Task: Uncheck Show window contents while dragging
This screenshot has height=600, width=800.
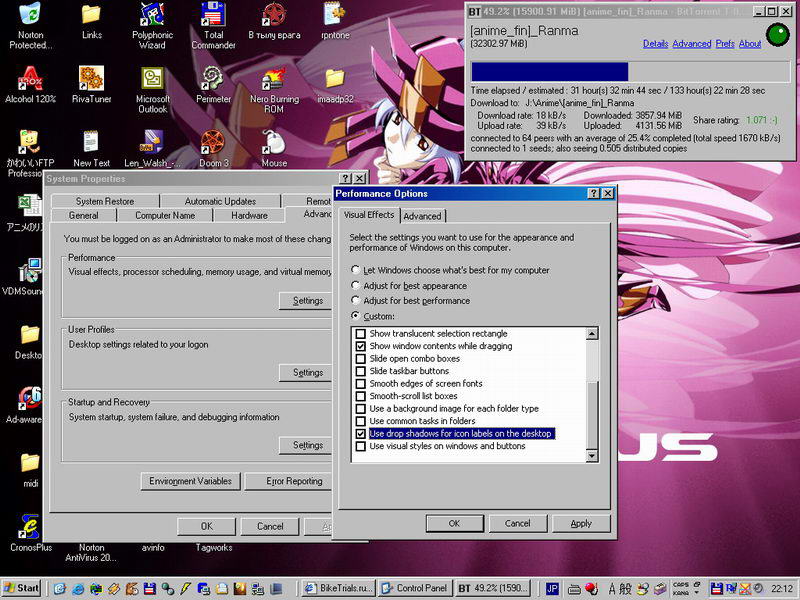Action: coord(361,346)
